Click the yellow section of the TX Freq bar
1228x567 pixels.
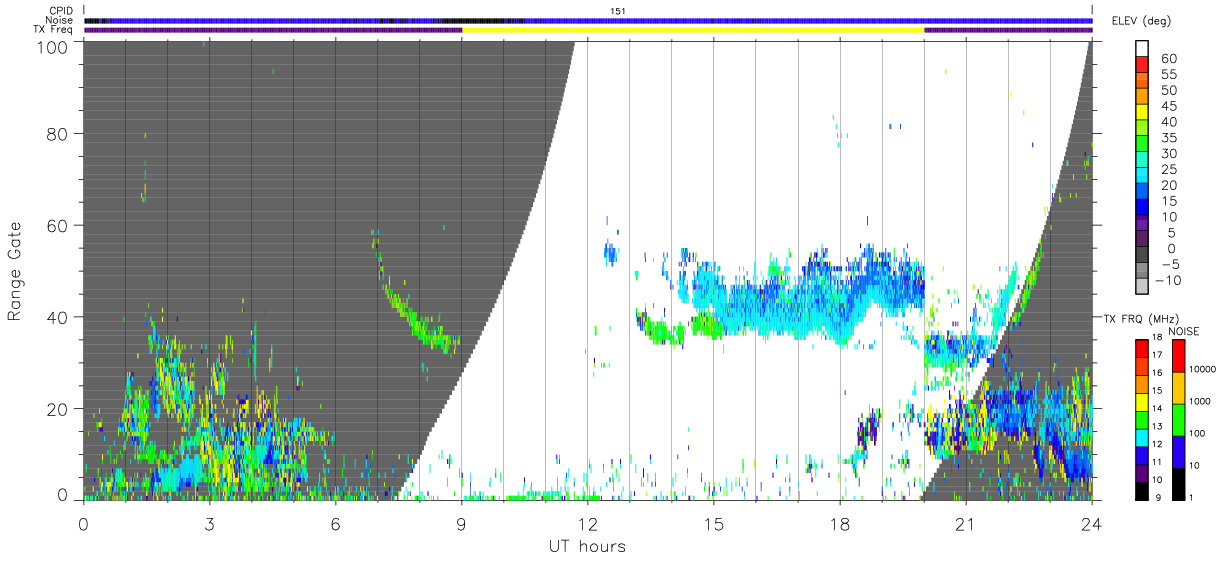point(693,30)
